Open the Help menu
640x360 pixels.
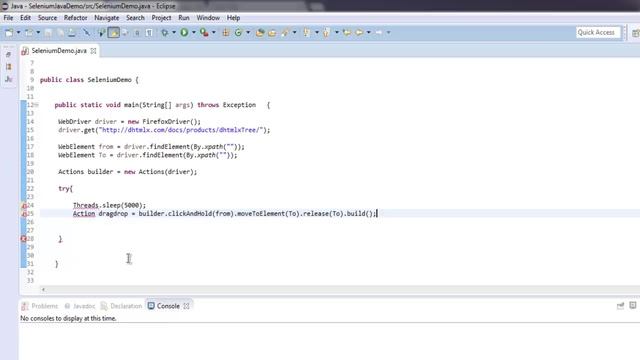pyautogui.click(x=233, y=18)
